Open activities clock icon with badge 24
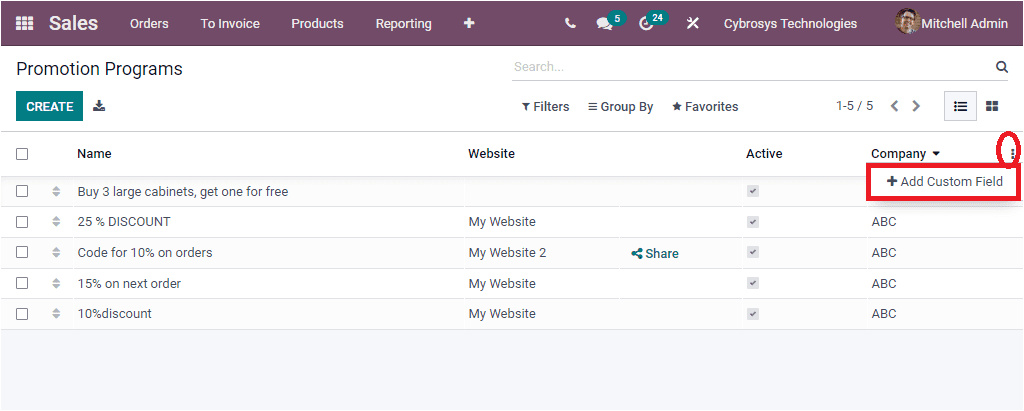The width and height of the screenshot is (1024, 411). [x=647, y=24]
